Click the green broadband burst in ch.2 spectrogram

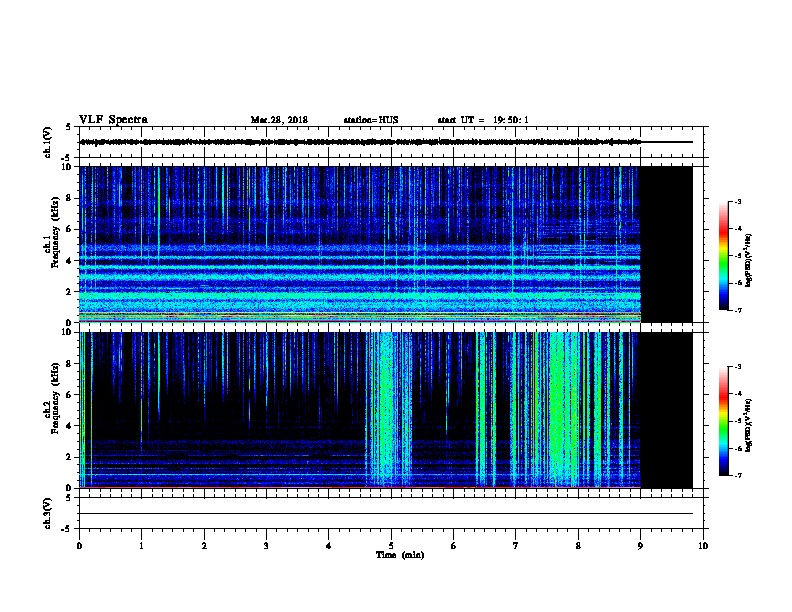[563, 409]
